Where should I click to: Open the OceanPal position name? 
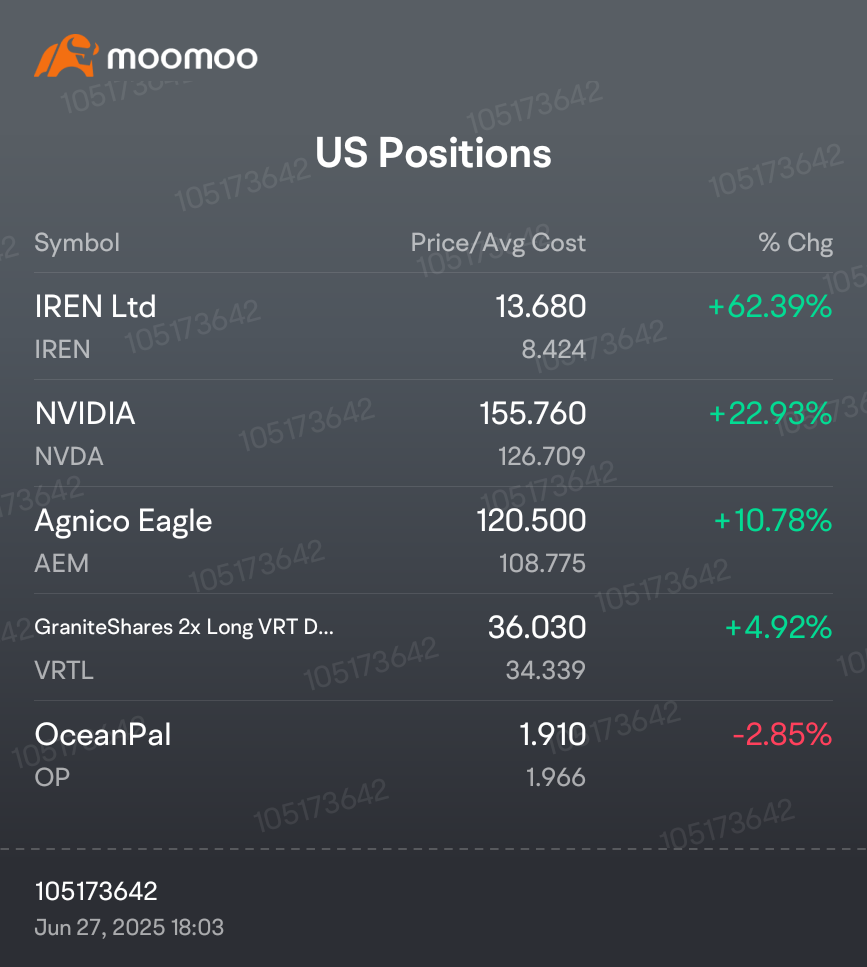102,735
